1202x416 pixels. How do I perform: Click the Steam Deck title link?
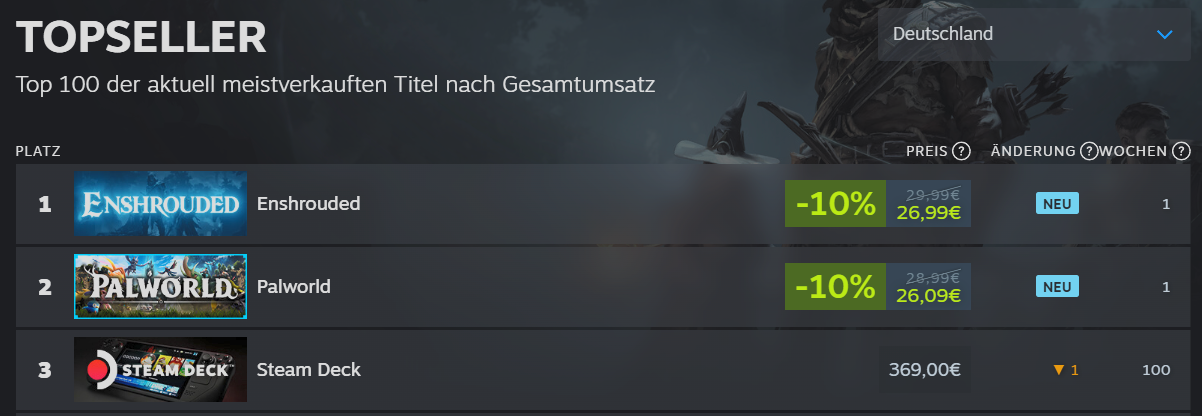pyautogui.click(x=309, y=370)
